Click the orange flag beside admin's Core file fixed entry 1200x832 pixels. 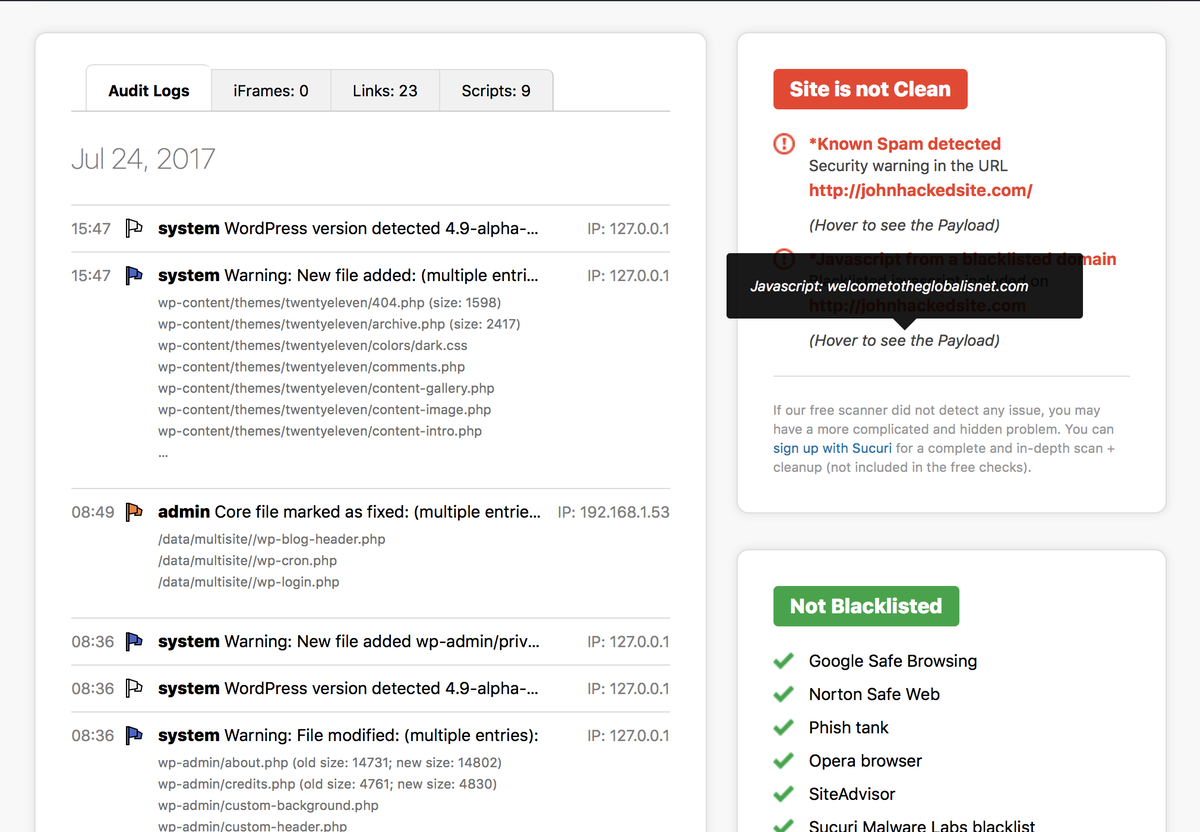pos(134,511)
